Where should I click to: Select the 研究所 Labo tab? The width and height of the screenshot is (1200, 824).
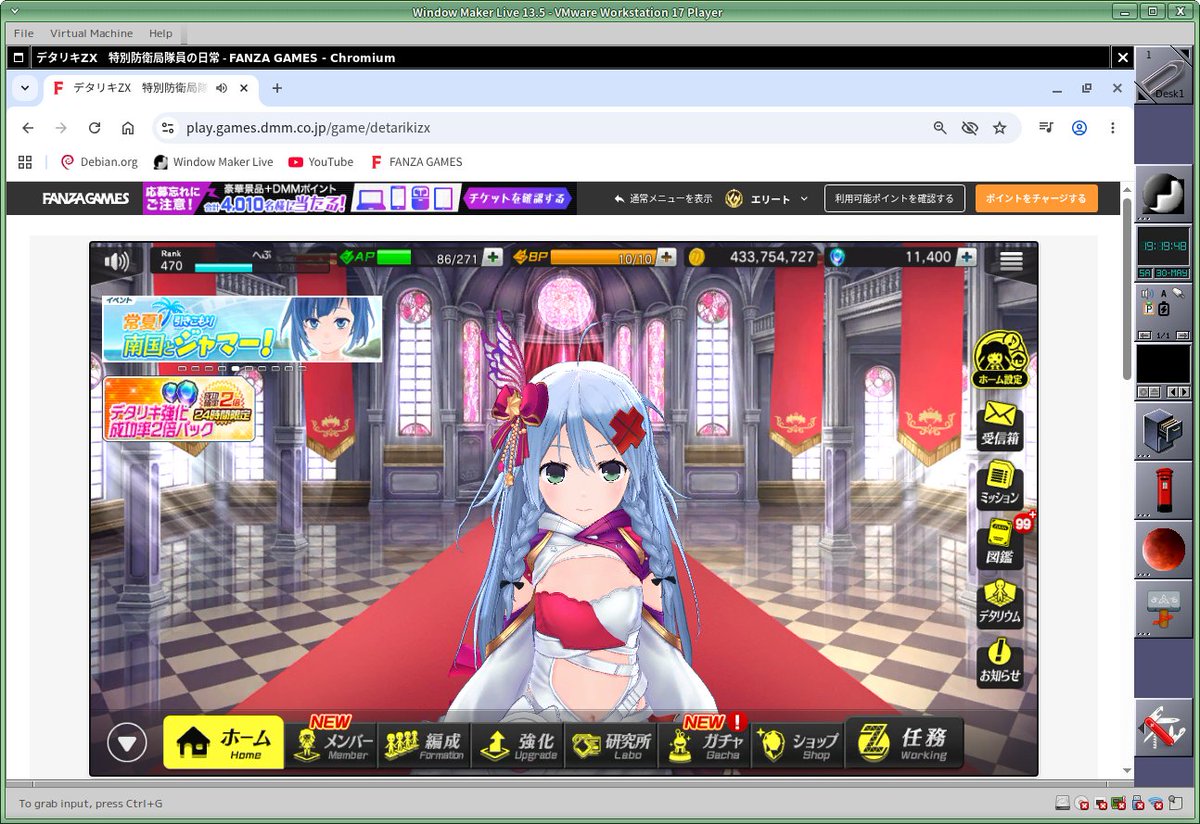point(612,744)
